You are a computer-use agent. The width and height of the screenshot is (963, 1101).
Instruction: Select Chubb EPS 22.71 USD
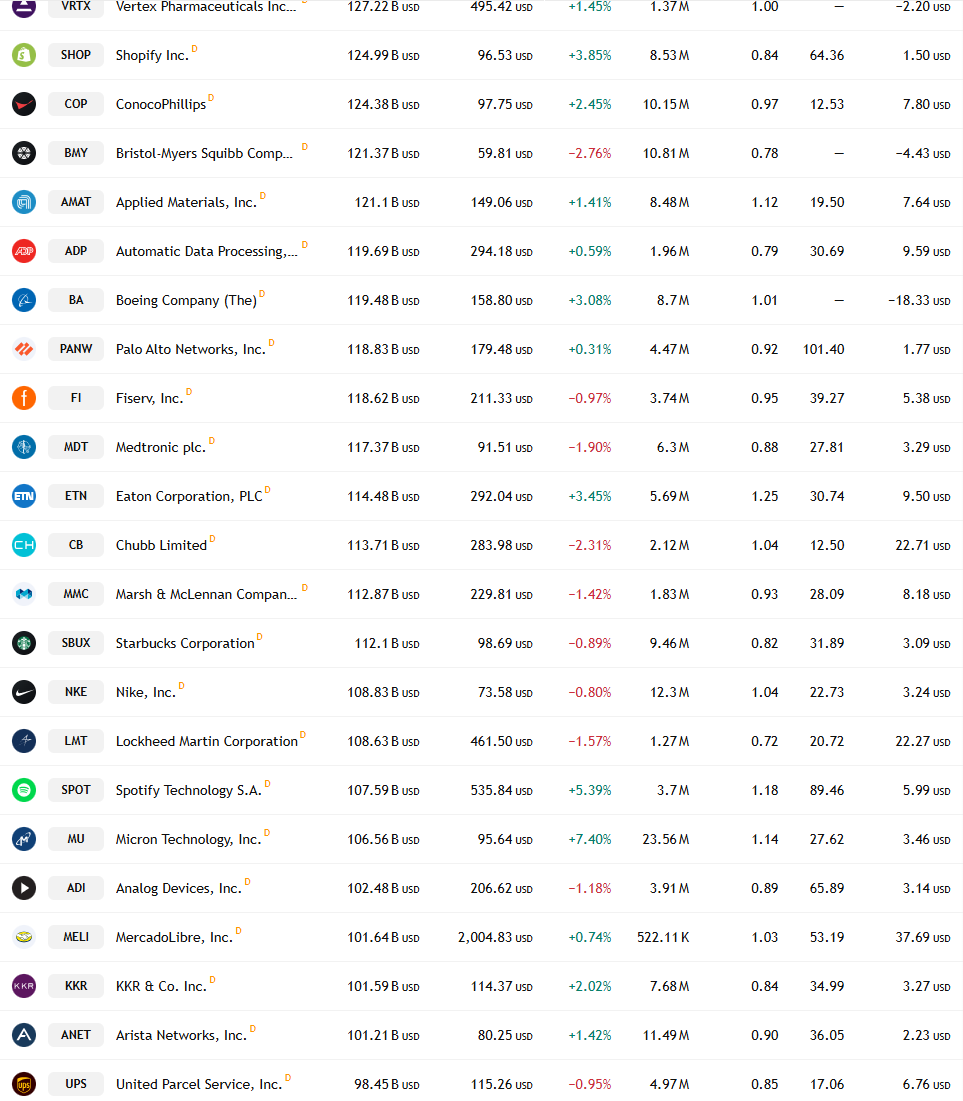[923, 546]
